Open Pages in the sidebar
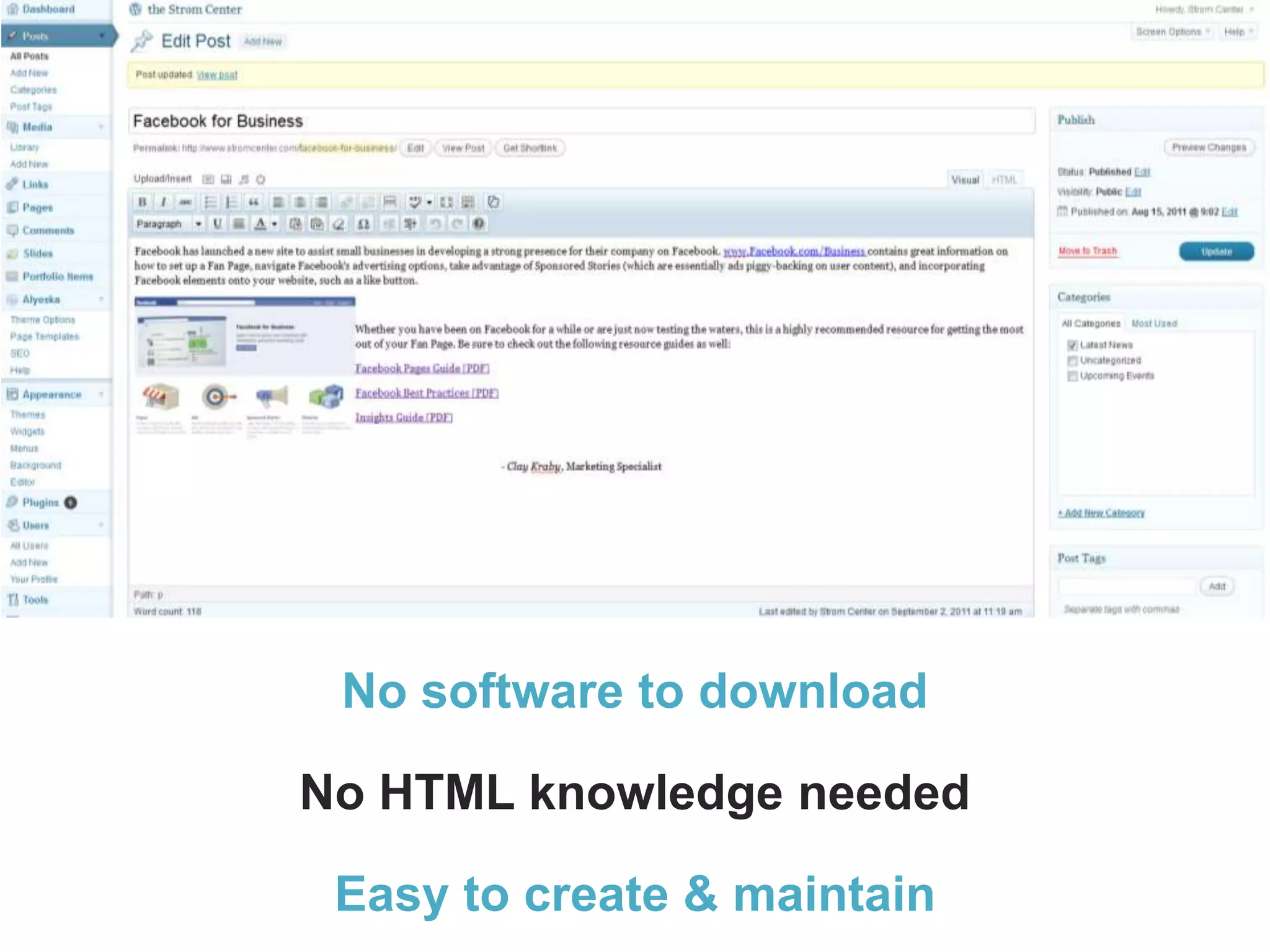This screenshot has width=1270, height=952. tap(37, 208)
